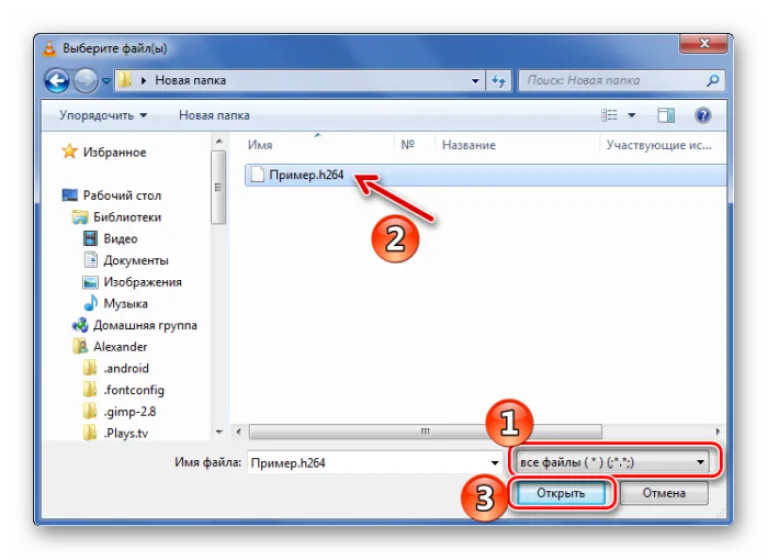This screenshot has width=768, height=560.
Task: Click the Открыть button
Action: point(561,493)
